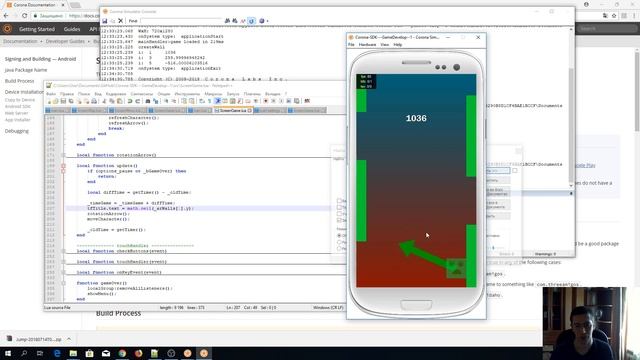The height and width of the screenshot is (360, 640).
Task: Expand the fold marker at 'local function touchHandler(event)'
Action: [63, 262]
